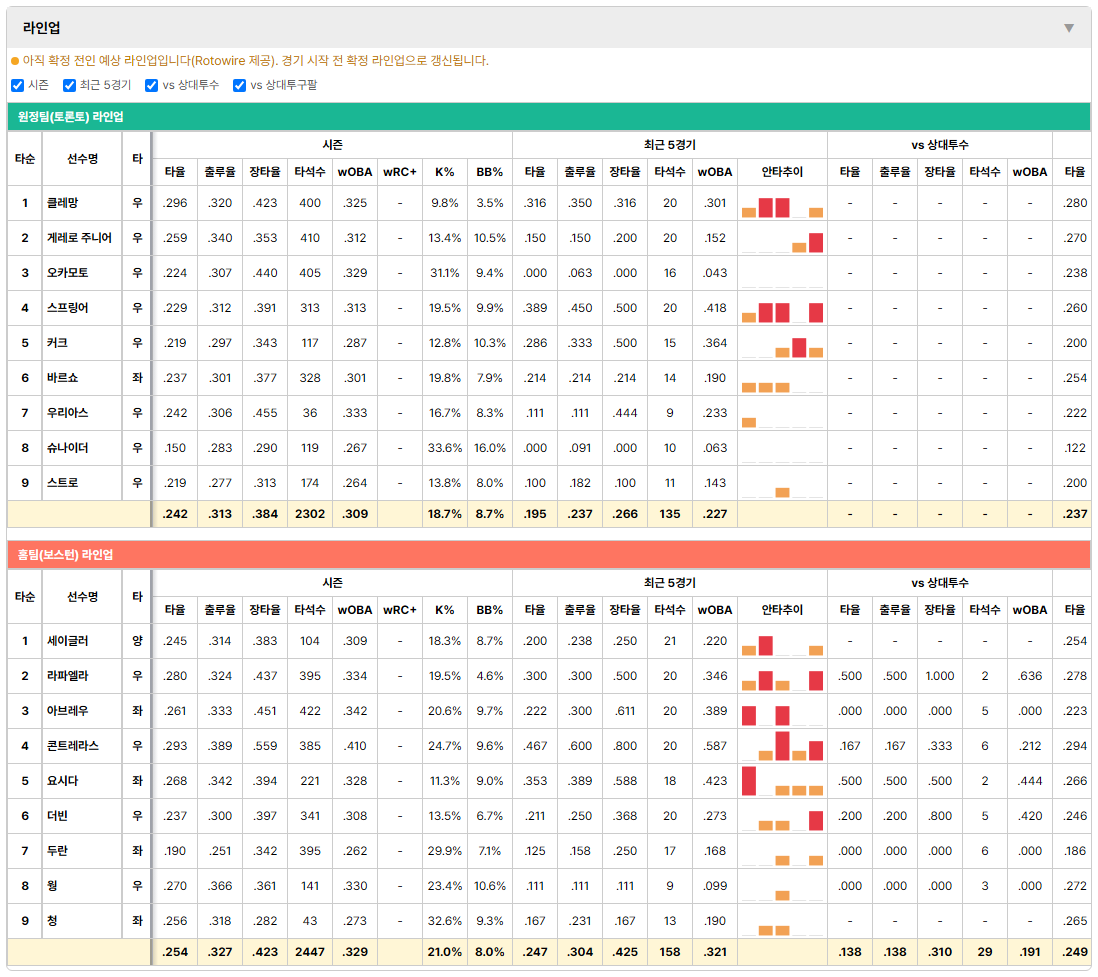Open player 아브레우 in Boston lineup

point(67,711)
